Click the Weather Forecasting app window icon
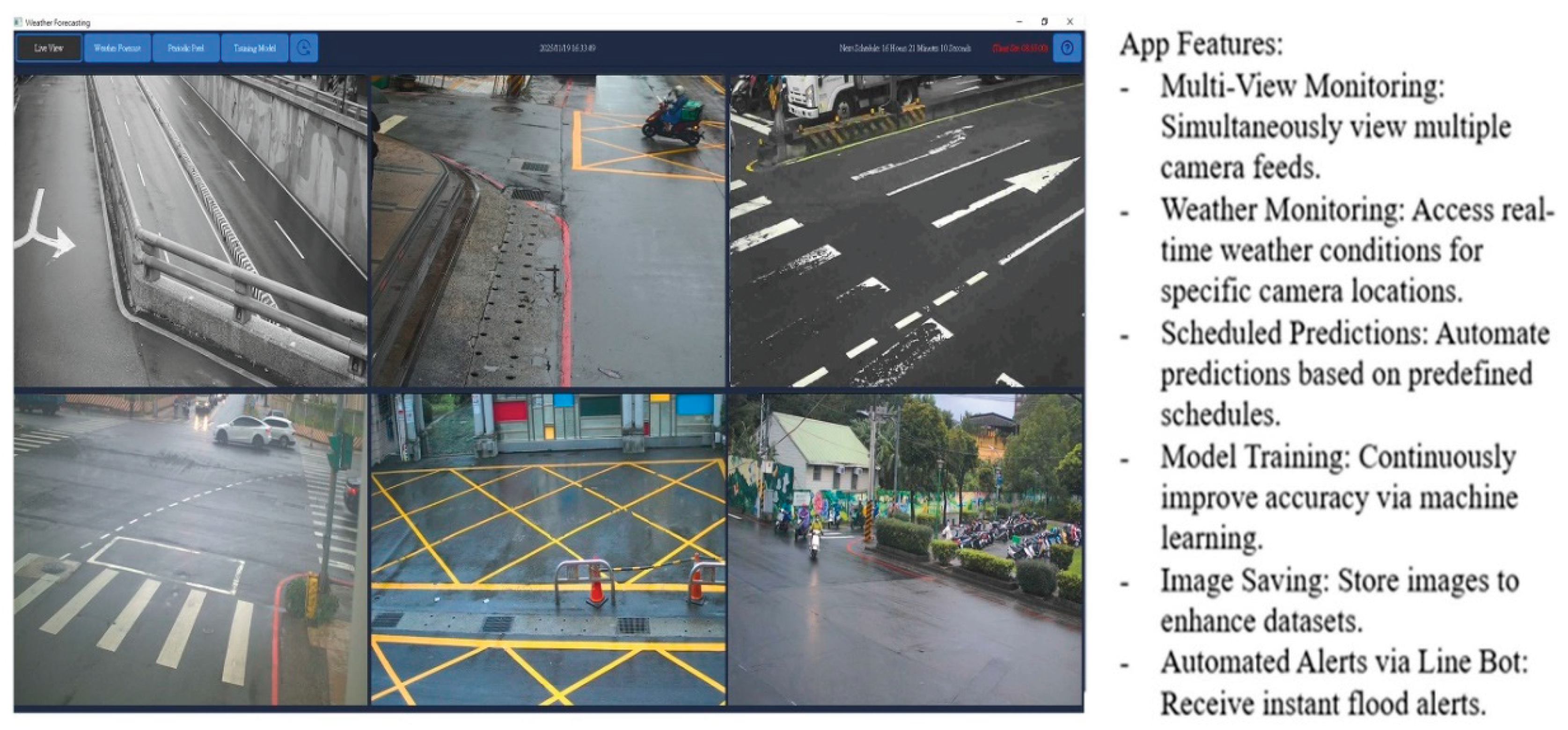The height and width of the screenshot is (730, 1568). [x=18, y=22]
